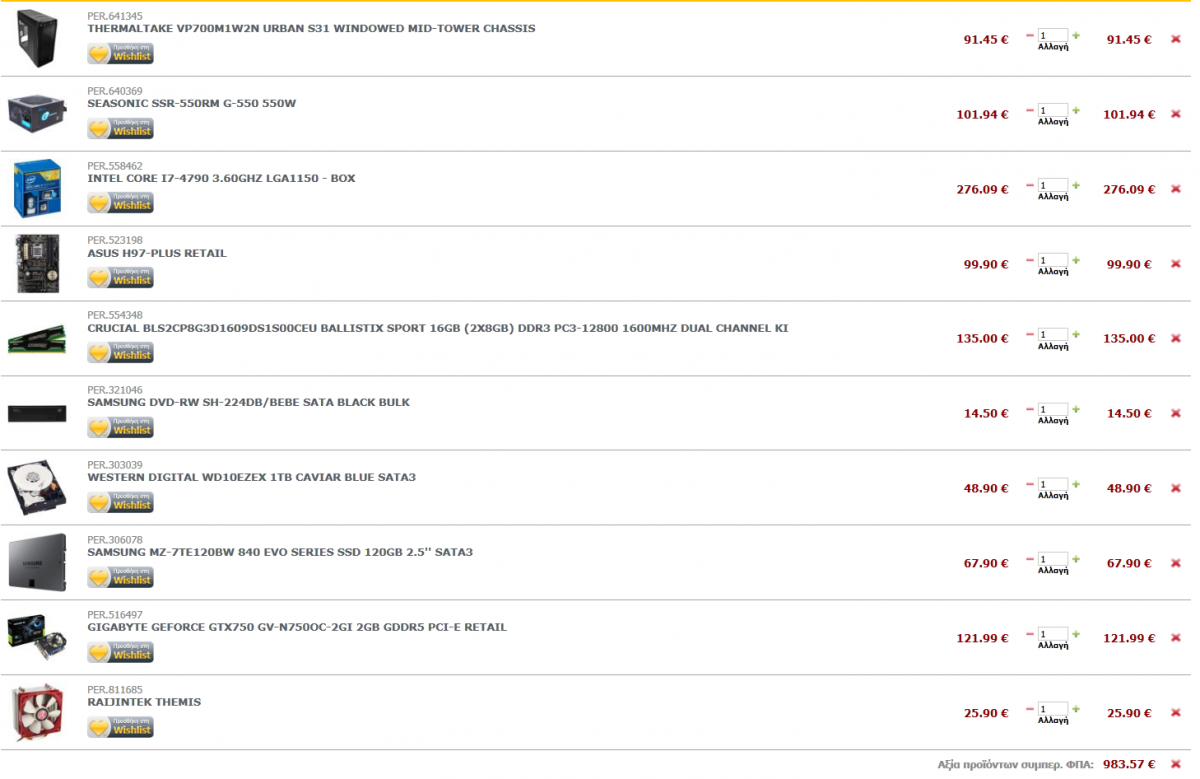Image resolution: width=1200 pixels, height=779 pixels.
Task: Click Αλλαγή for the Samsung 840 EVO row
Action: [1053, 571]
